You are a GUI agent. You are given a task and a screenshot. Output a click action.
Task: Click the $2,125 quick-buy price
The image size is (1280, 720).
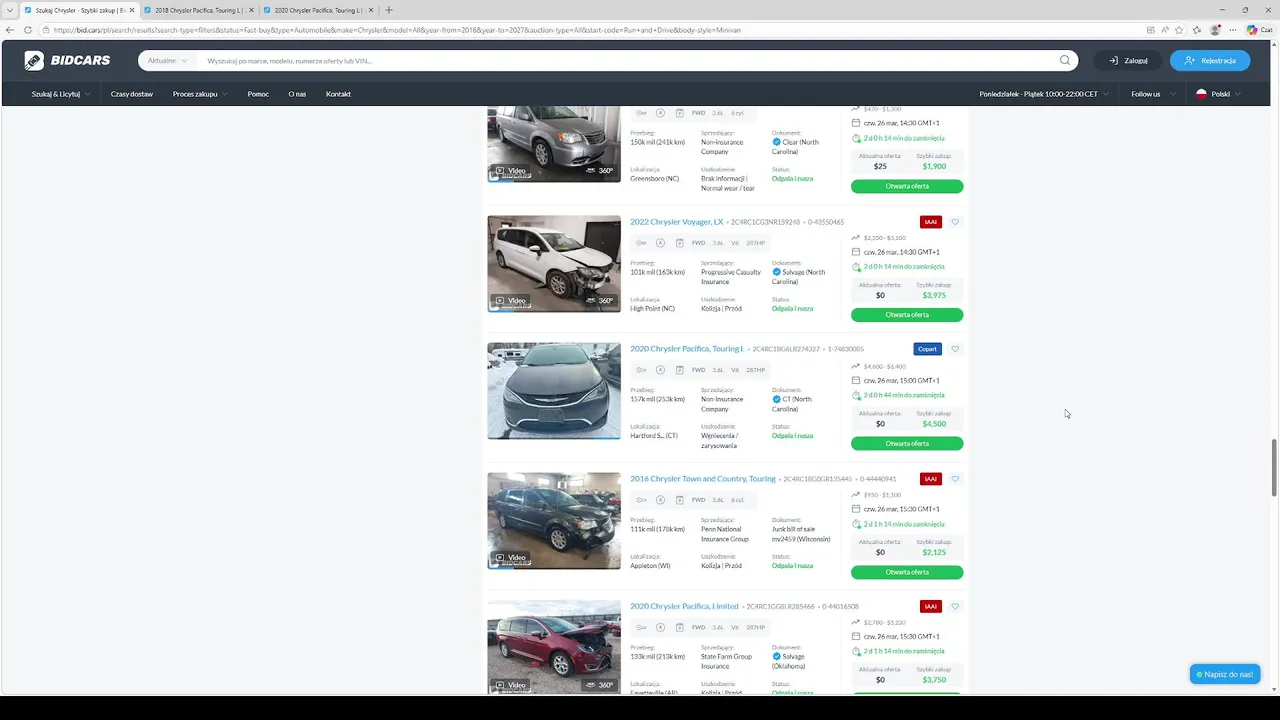point(934,552)
